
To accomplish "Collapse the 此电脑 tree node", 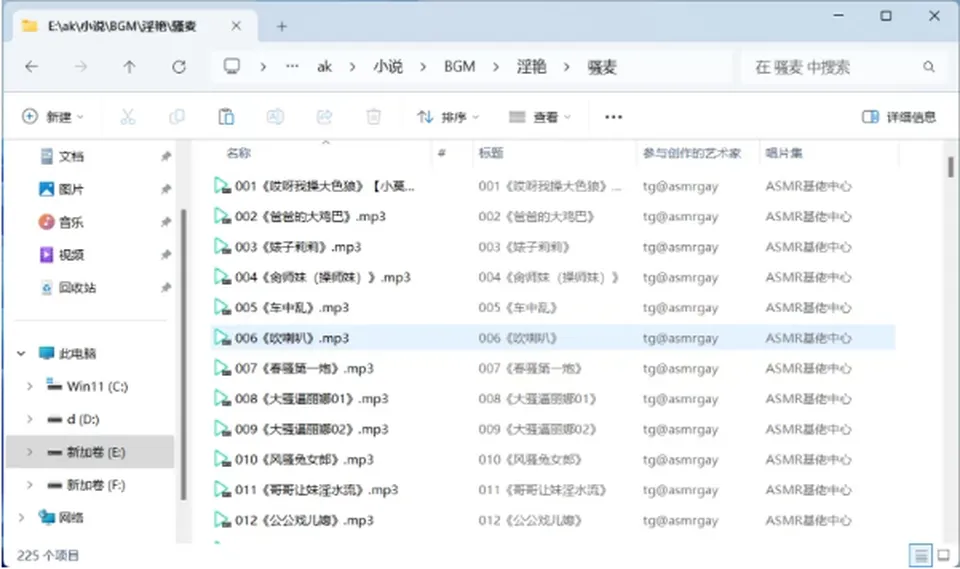I will (21, 353).
